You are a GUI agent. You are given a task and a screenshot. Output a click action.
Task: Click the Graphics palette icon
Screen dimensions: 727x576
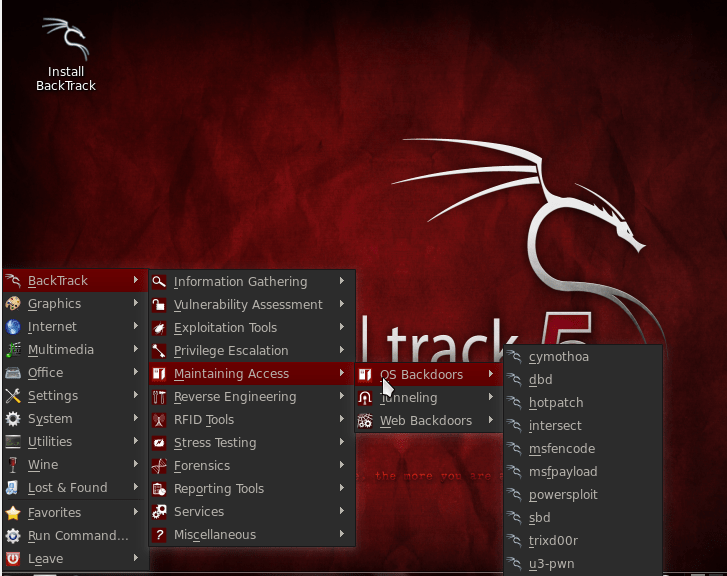click(x=13, y=304)
